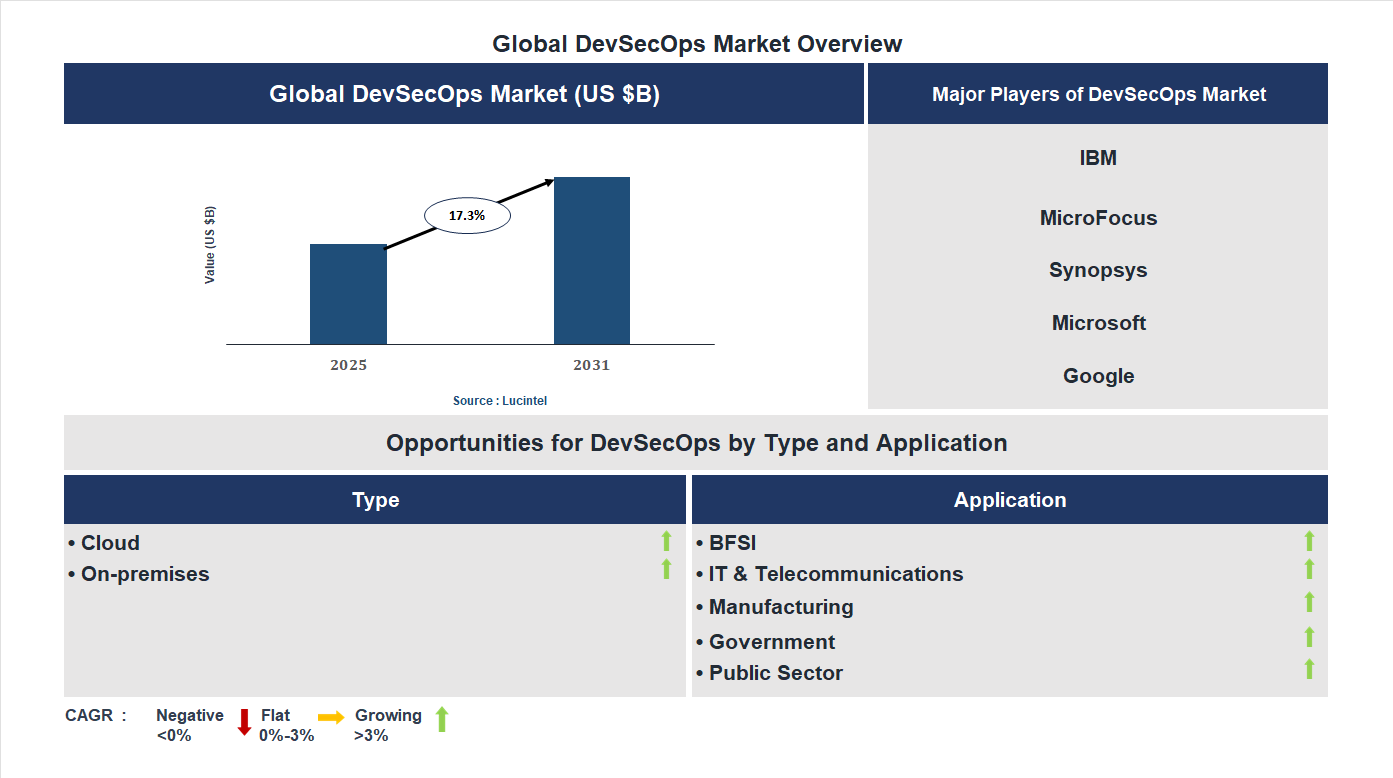The height and width of the screenshot is (778, 1393).
Task: Click the 17.3% CAGR bubble
Action: coord(467,214)
